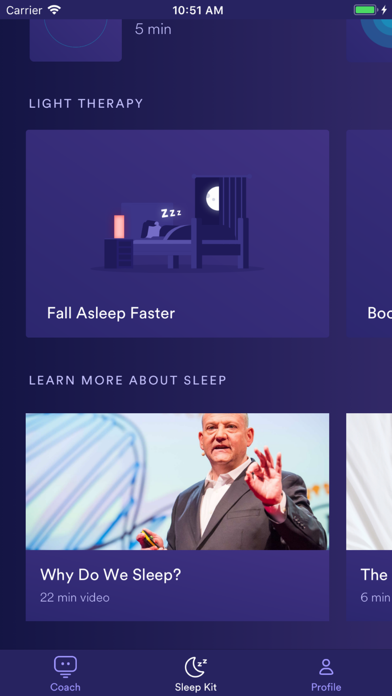Tap the battery icon in status bar
The image size is (392, 696).
(365, 10)
